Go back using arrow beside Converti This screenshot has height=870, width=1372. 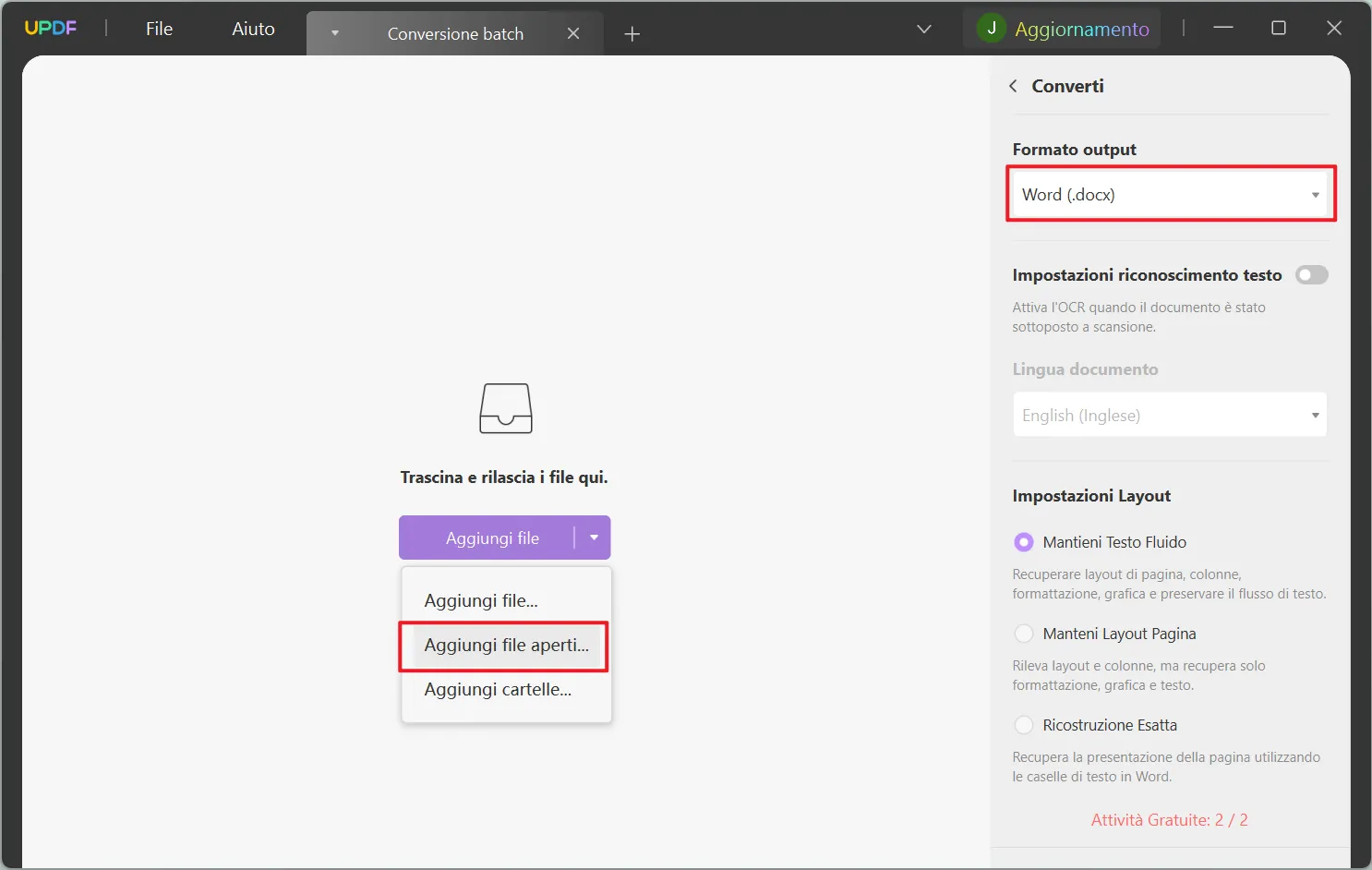click(1013, 86)
